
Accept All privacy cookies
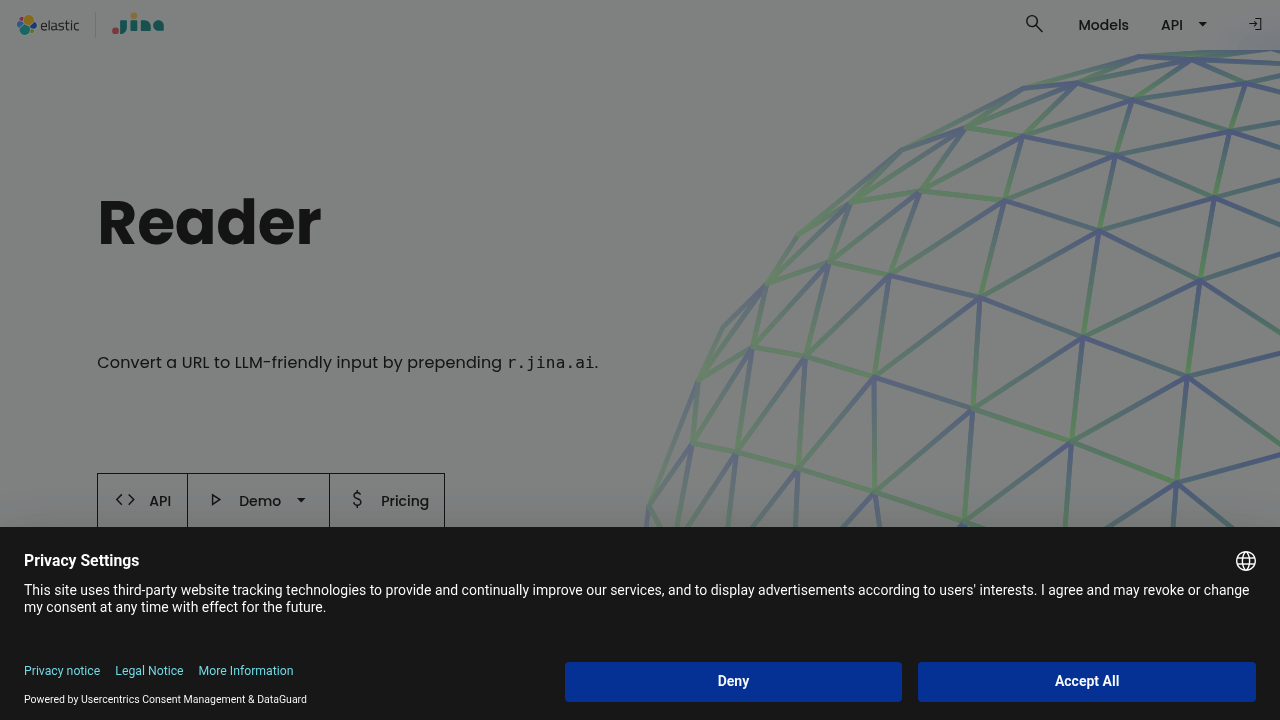coord(1087,682)
